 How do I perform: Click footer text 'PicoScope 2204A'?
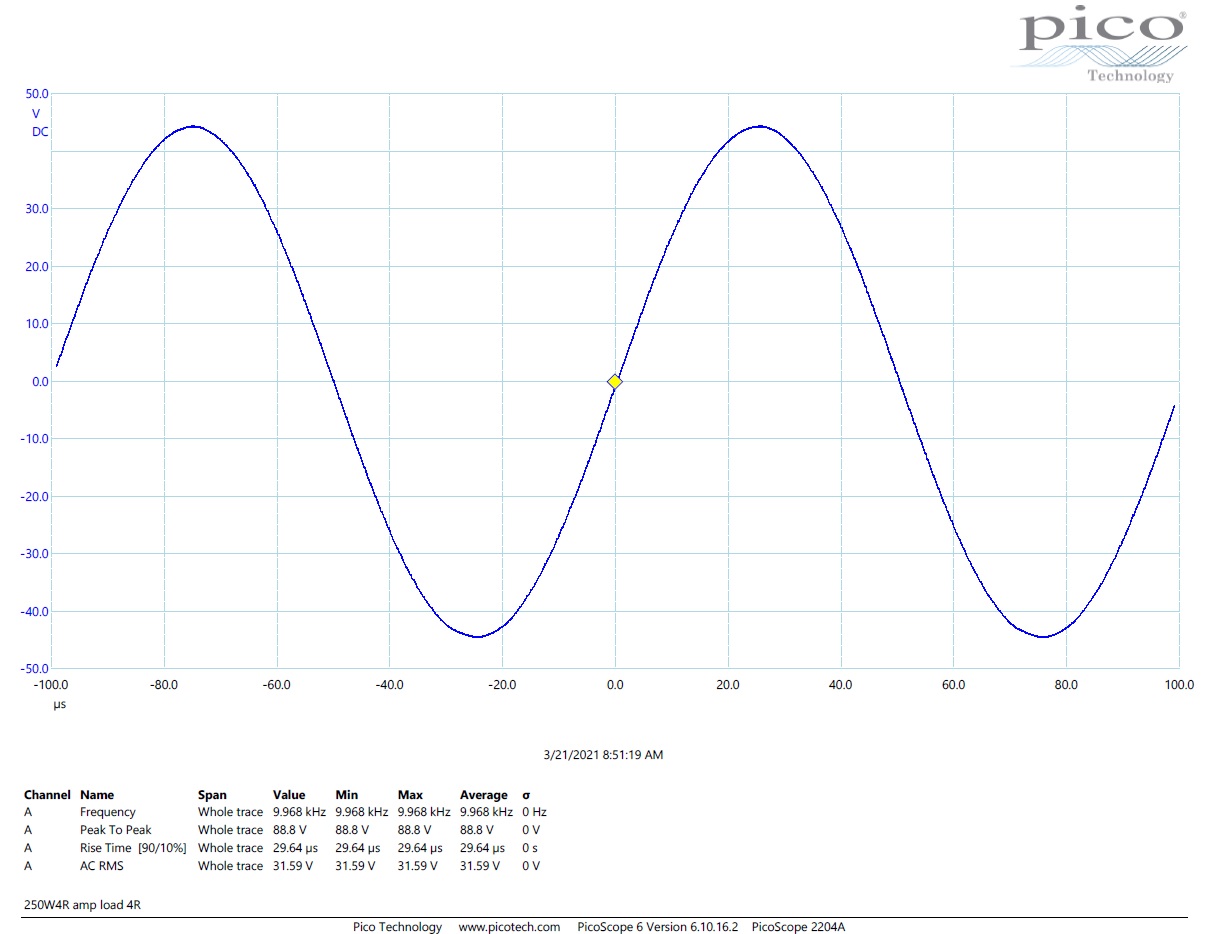coord(798,927)
